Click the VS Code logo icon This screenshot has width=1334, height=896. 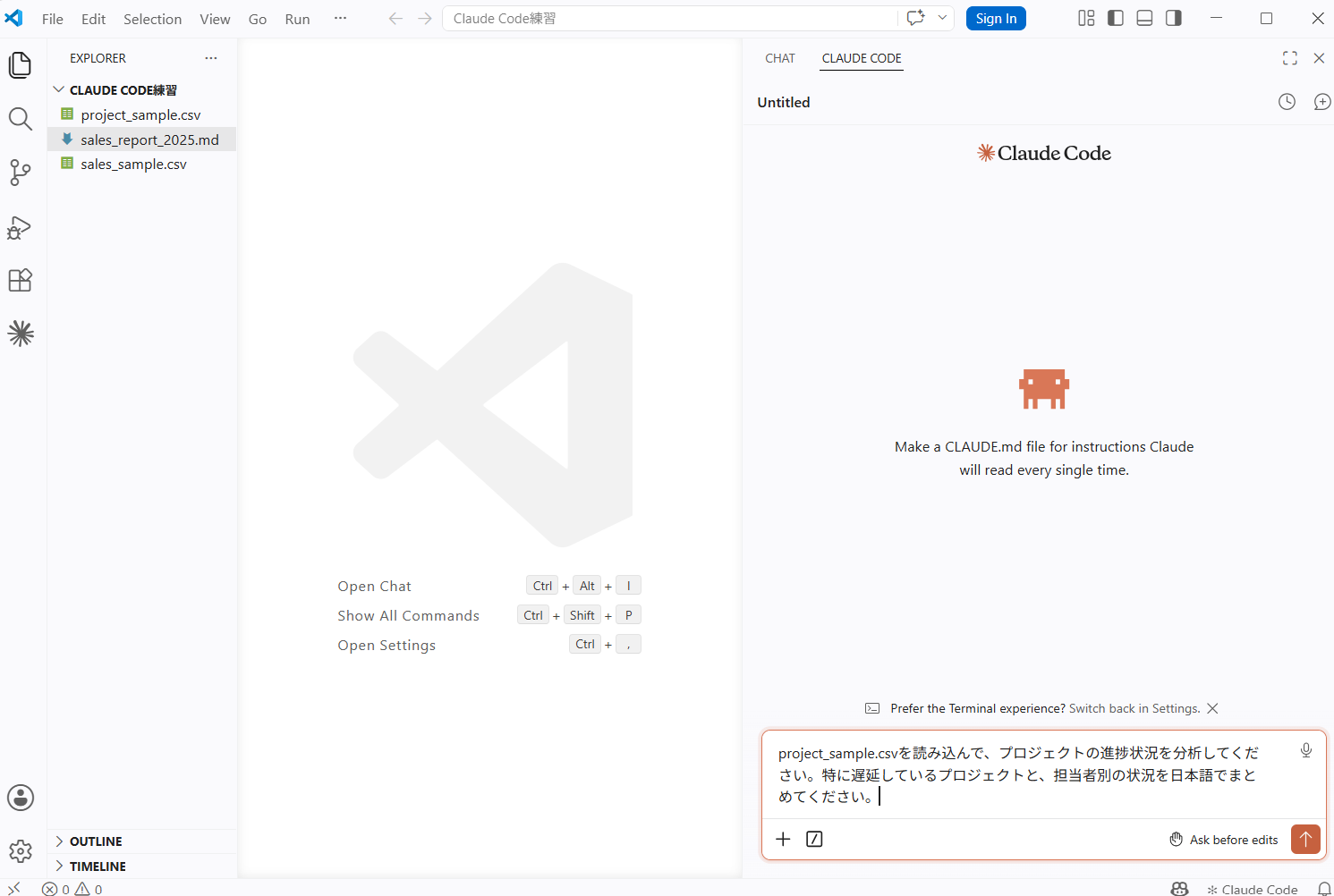pyautogui.click(x=14, y=18)
